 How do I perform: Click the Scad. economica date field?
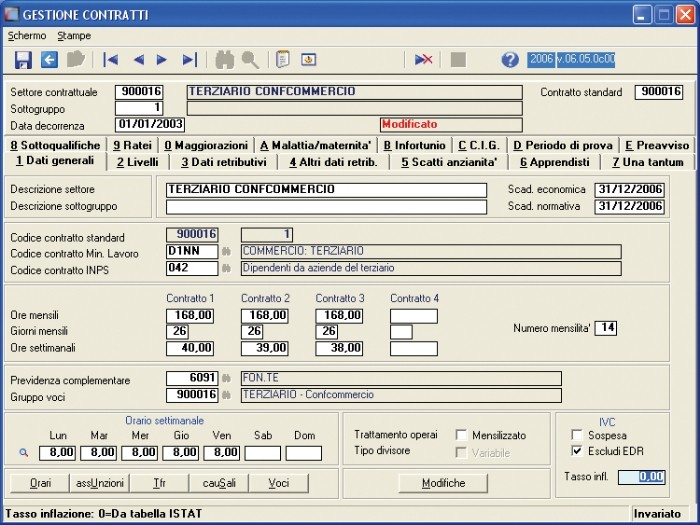pyautogui.click(x=629, y=190)
